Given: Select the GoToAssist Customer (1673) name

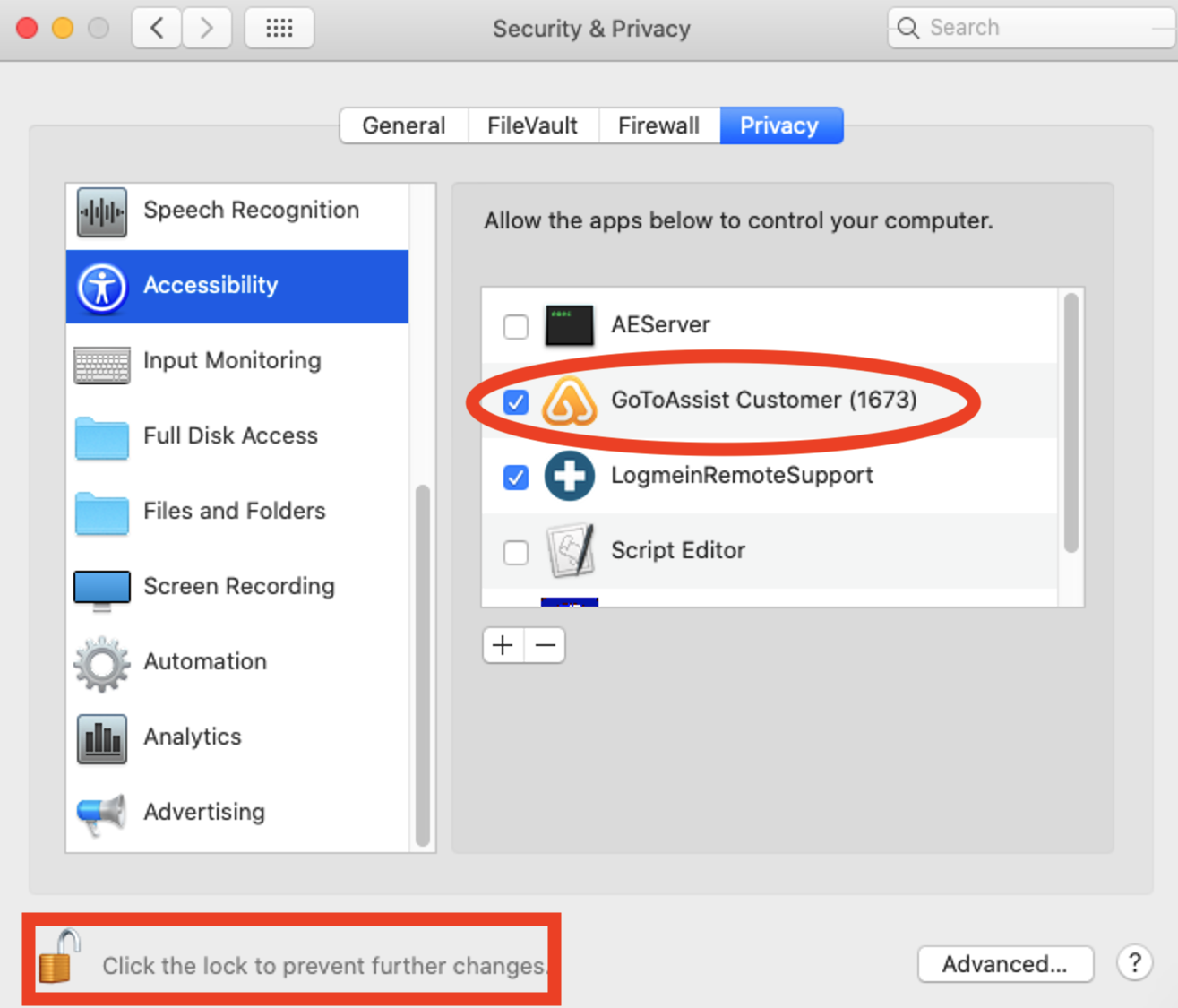Looking at the screenshot, I should point(764,400).
